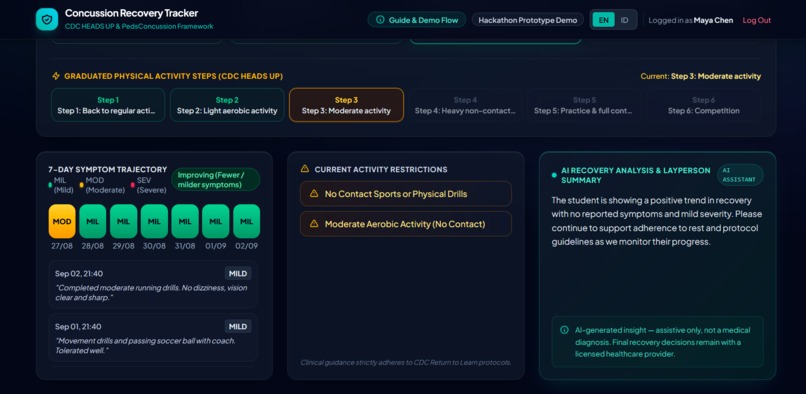Click the Current Activity Restrictions heading
Viewport: 806px width, 394px height.
click(x=381, y=169)
